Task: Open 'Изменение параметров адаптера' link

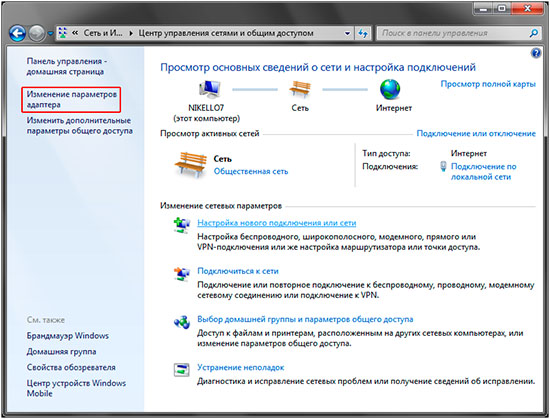Action: (x=72, y=100)
